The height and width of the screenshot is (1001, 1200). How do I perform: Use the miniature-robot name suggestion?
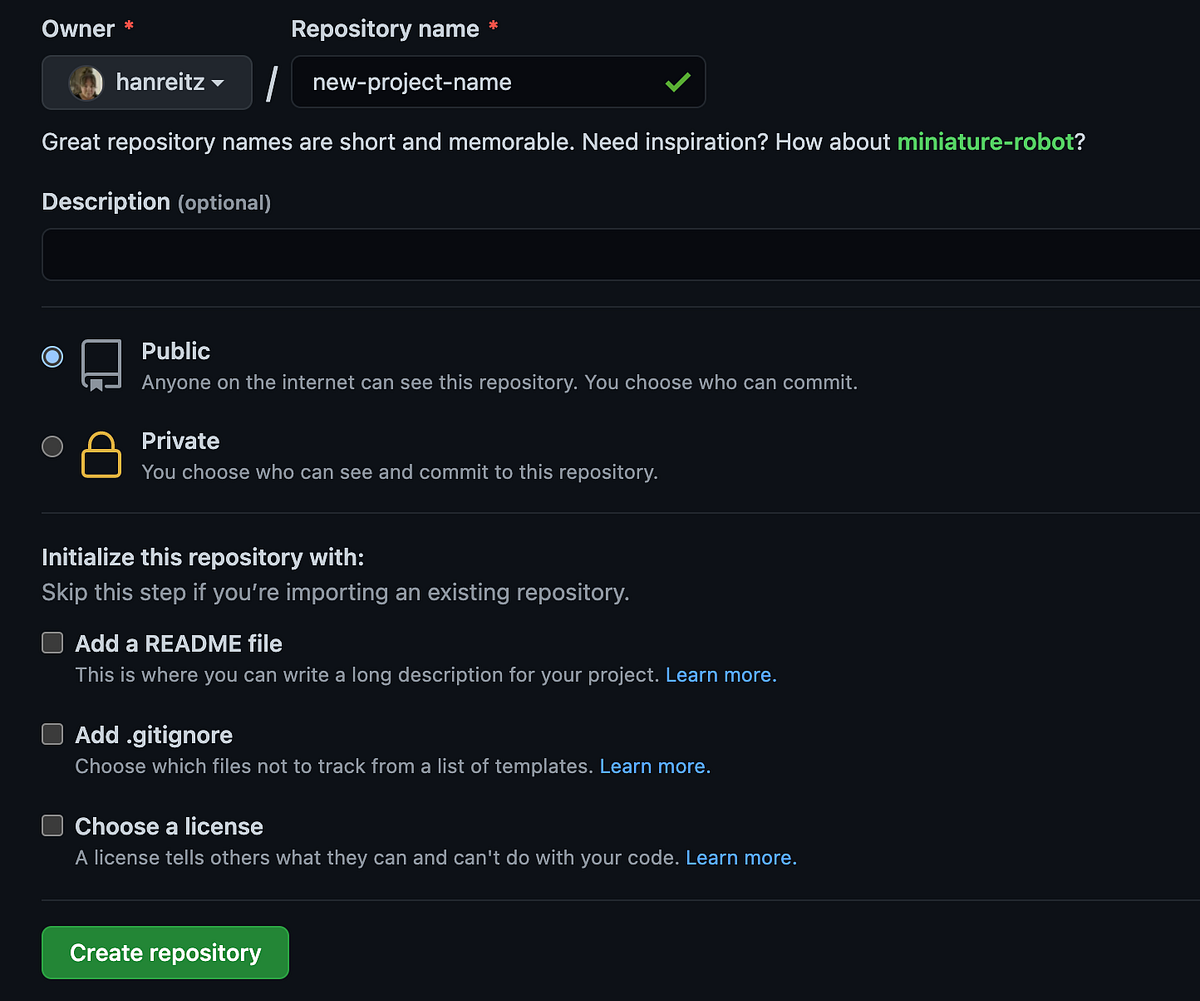point(985,141)
